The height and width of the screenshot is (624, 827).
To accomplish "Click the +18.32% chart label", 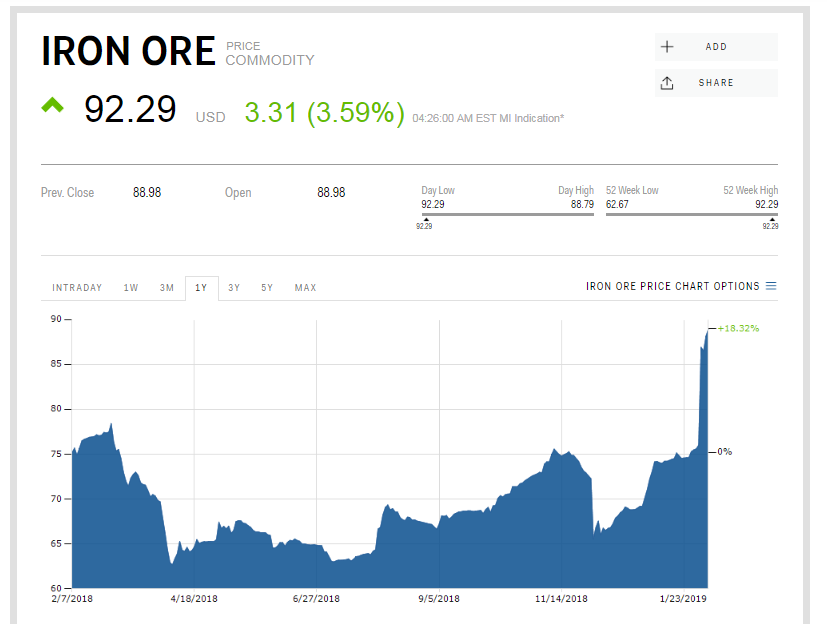I will tap(738, 328).
